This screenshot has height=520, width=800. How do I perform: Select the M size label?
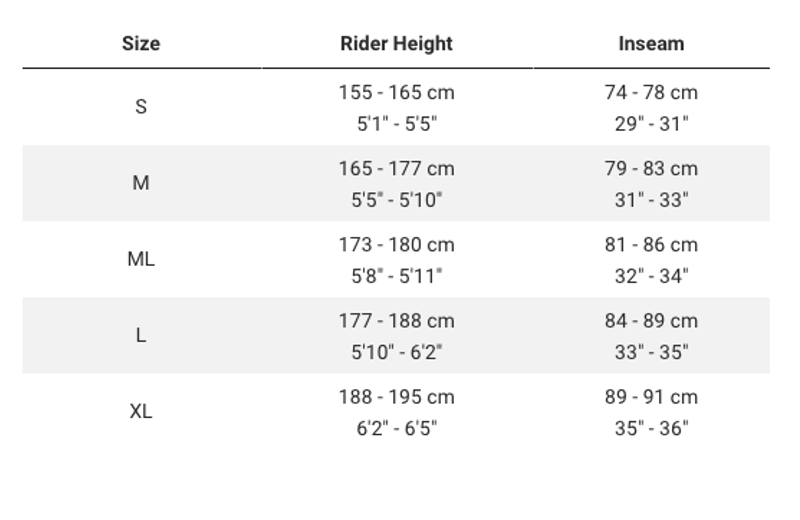pos(141,183)
